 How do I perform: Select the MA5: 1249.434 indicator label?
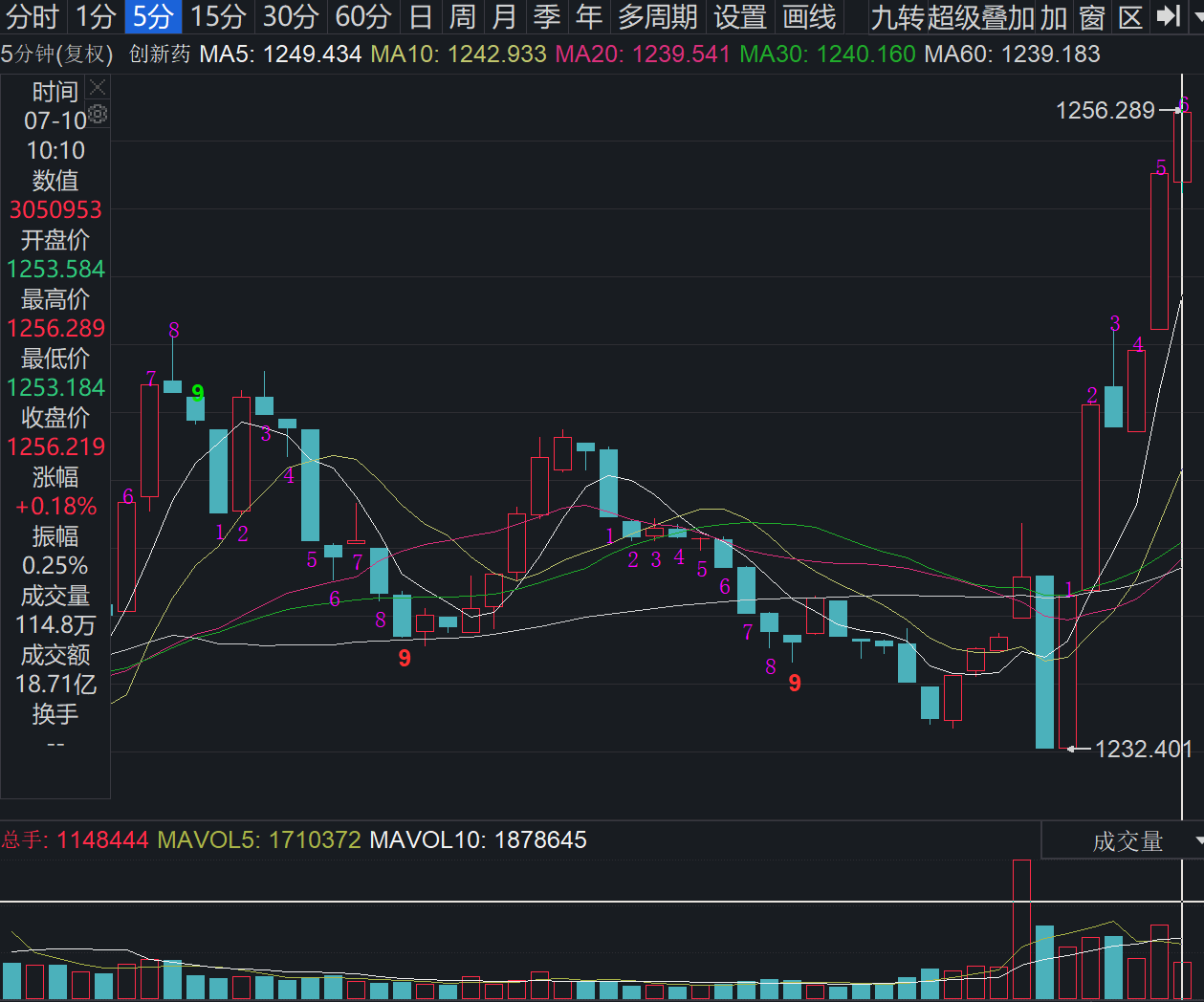[x=280, y=54]
